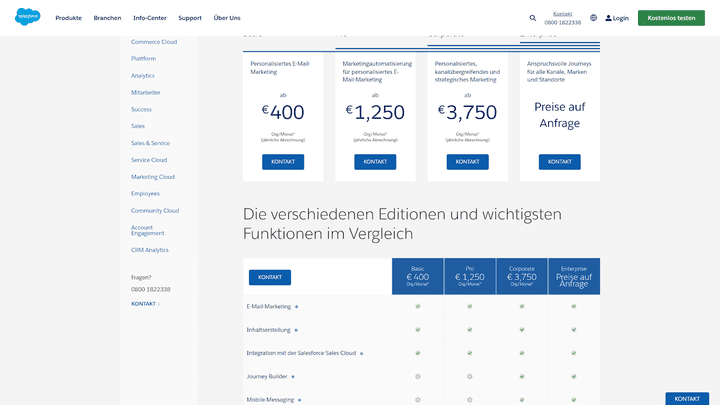Click Pro empty circle in Journey Builder row
The image size is (720, 405).
(x=470, y=377)
